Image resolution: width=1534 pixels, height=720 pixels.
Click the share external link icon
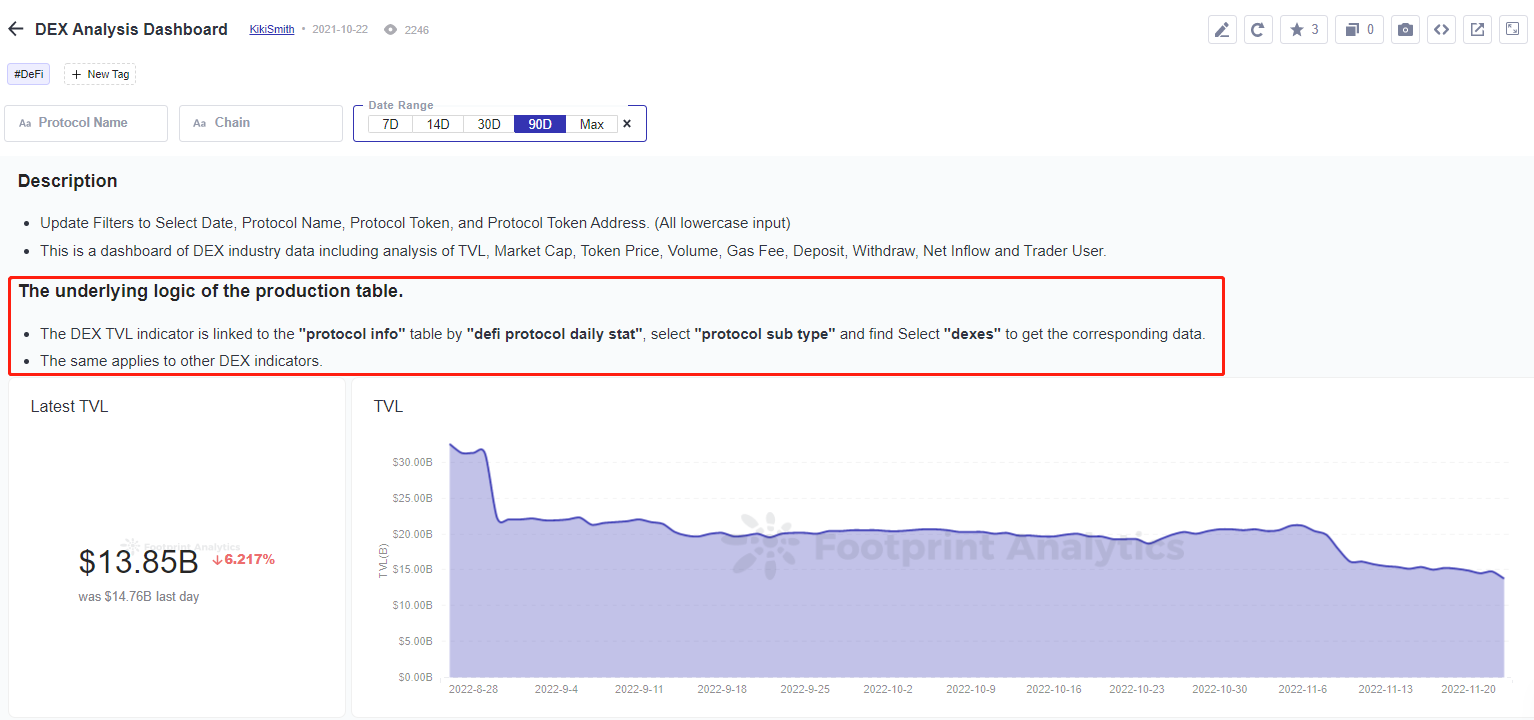coord(1477,30)
